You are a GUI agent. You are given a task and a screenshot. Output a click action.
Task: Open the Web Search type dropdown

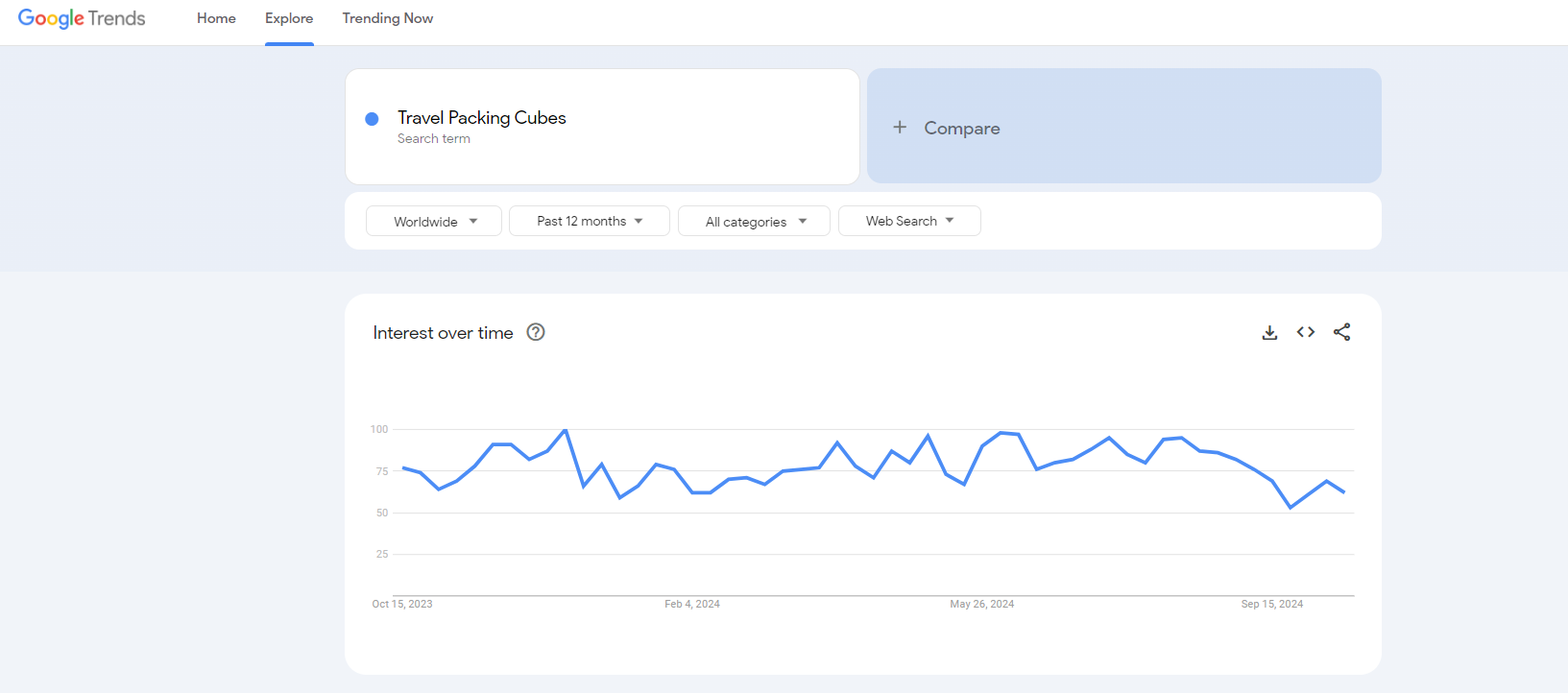tap(909, 221)
